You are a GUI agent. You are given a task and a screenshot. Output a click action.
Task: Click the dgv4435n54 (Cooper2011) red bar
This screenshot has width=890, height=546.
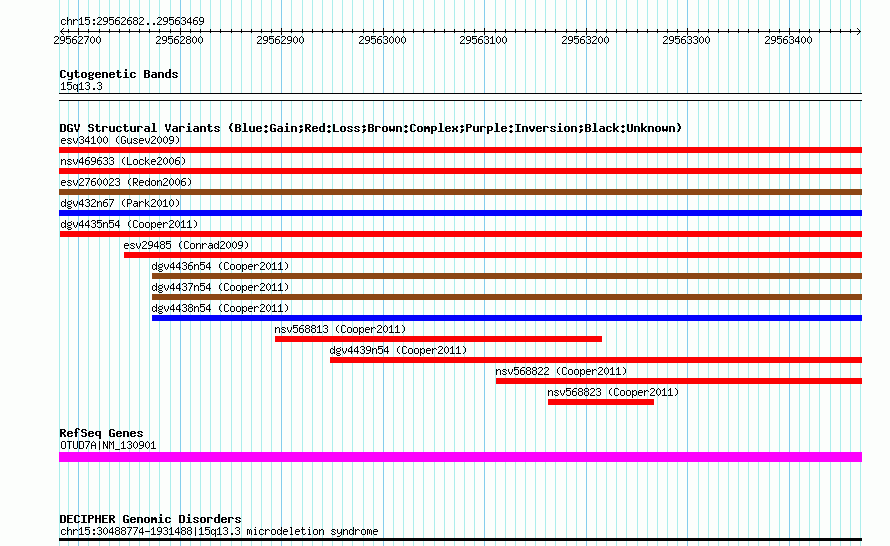coord(460,234)
